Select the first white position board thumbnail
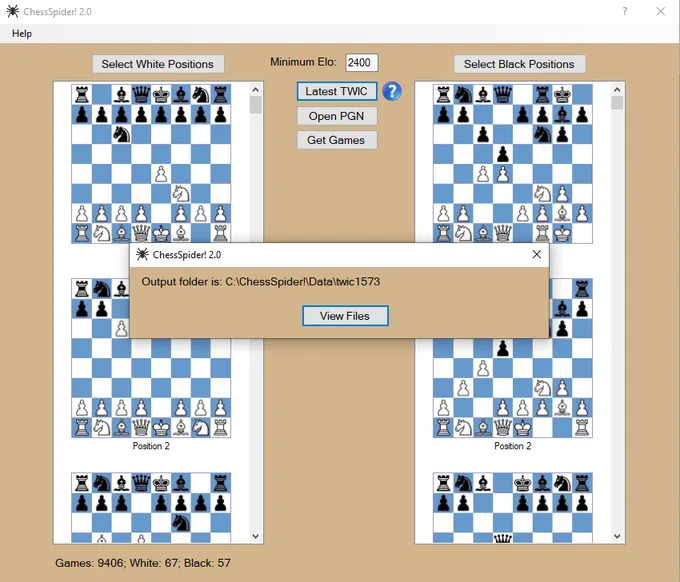This screenshot has width=680, height=582. 151,163
